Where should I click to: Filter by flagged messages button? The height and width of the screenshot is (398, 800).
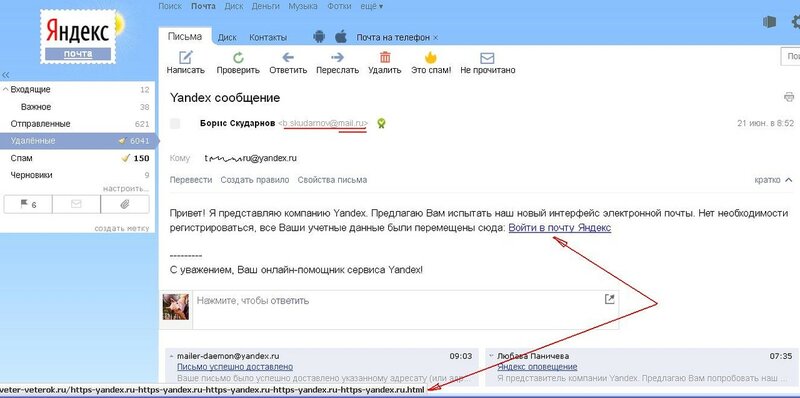click(x=28, y=204)
